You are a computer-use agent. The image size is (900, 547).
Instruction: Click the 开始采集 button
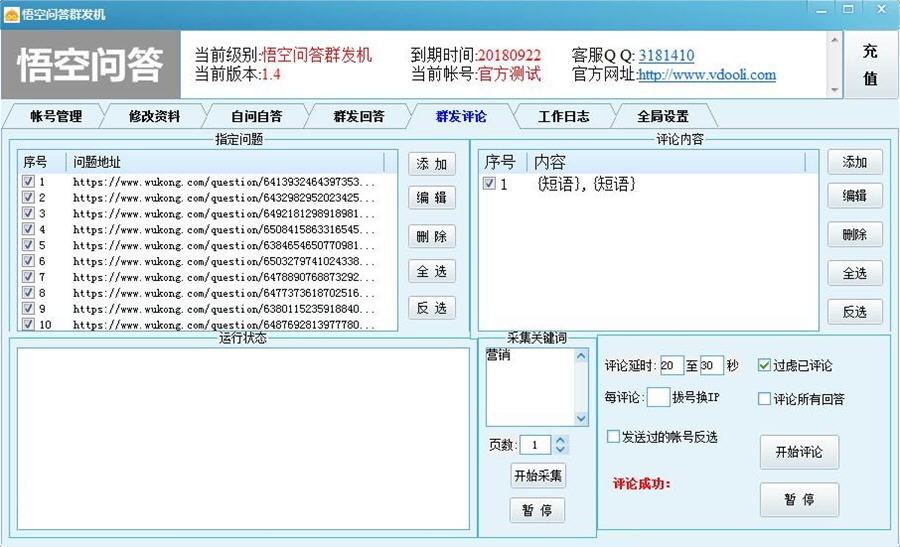[x=538, y=475]
